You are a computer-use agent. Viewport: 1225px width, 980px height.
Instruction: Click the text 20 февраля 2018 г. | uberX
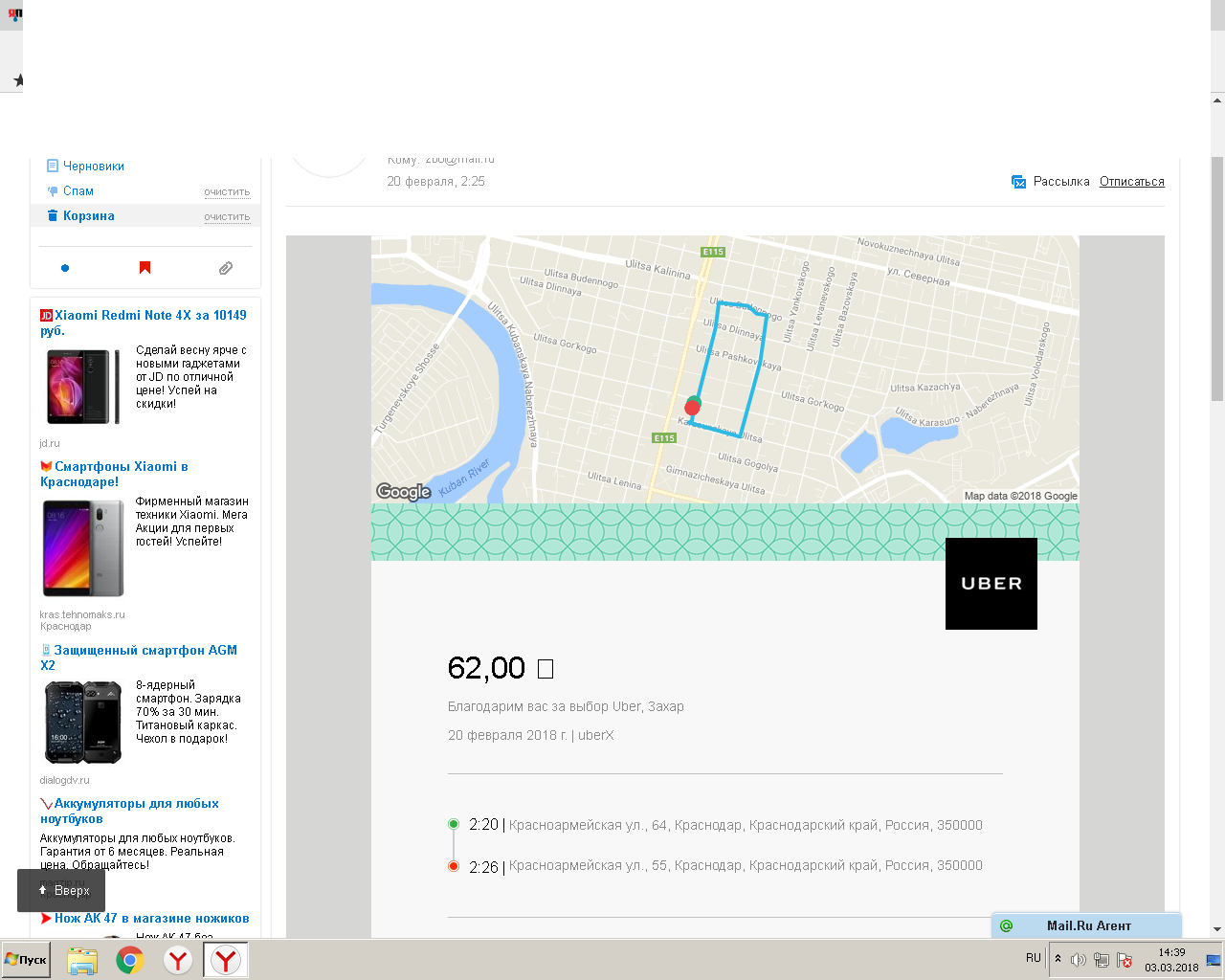pyautogui.click(x=531, y=735)
